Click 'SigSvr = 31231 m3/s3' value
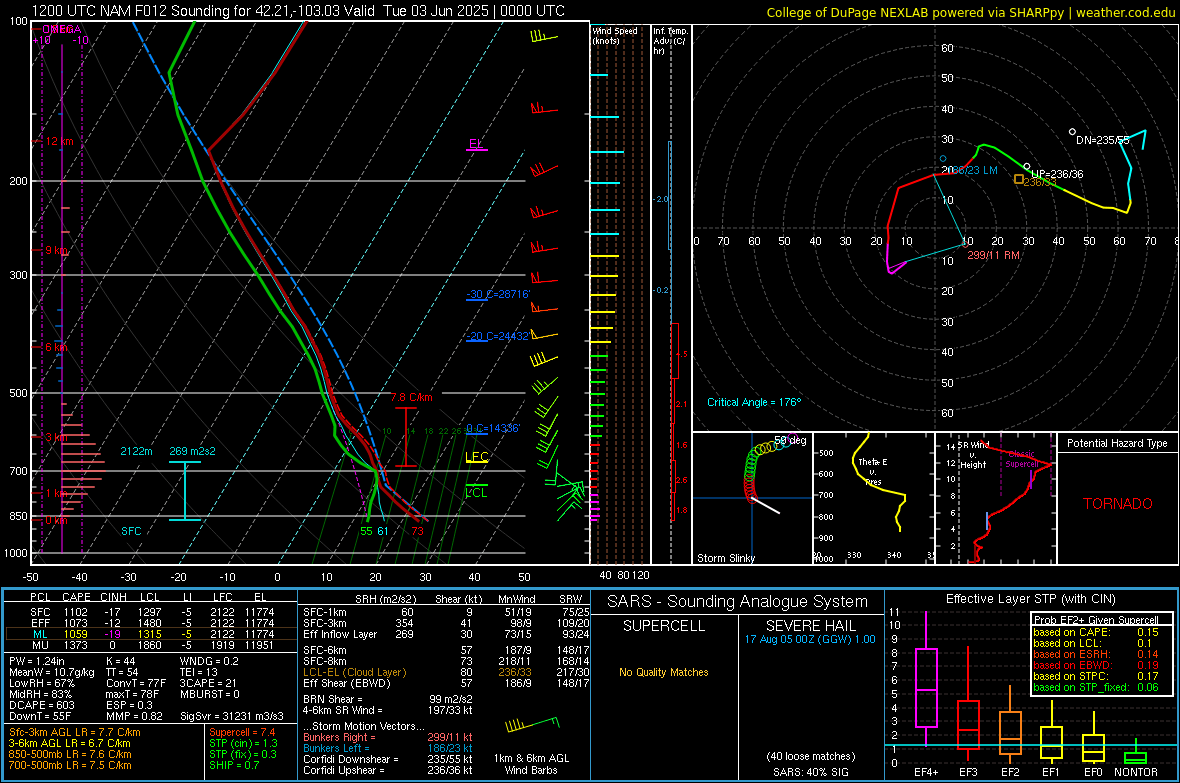The height and width of the screenshot is (783, 1180). [232, 716]
